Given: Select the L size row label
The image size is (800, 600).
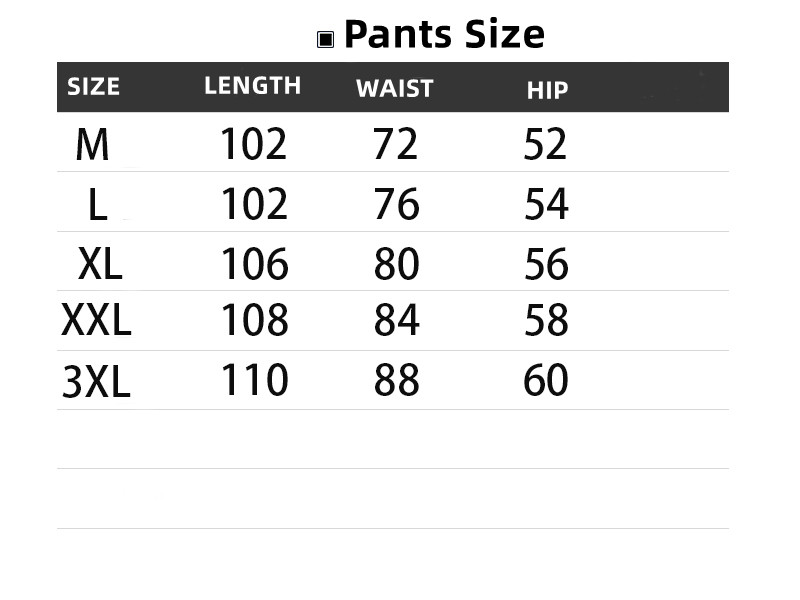Looking at the screenshot, I should point(97,206).
